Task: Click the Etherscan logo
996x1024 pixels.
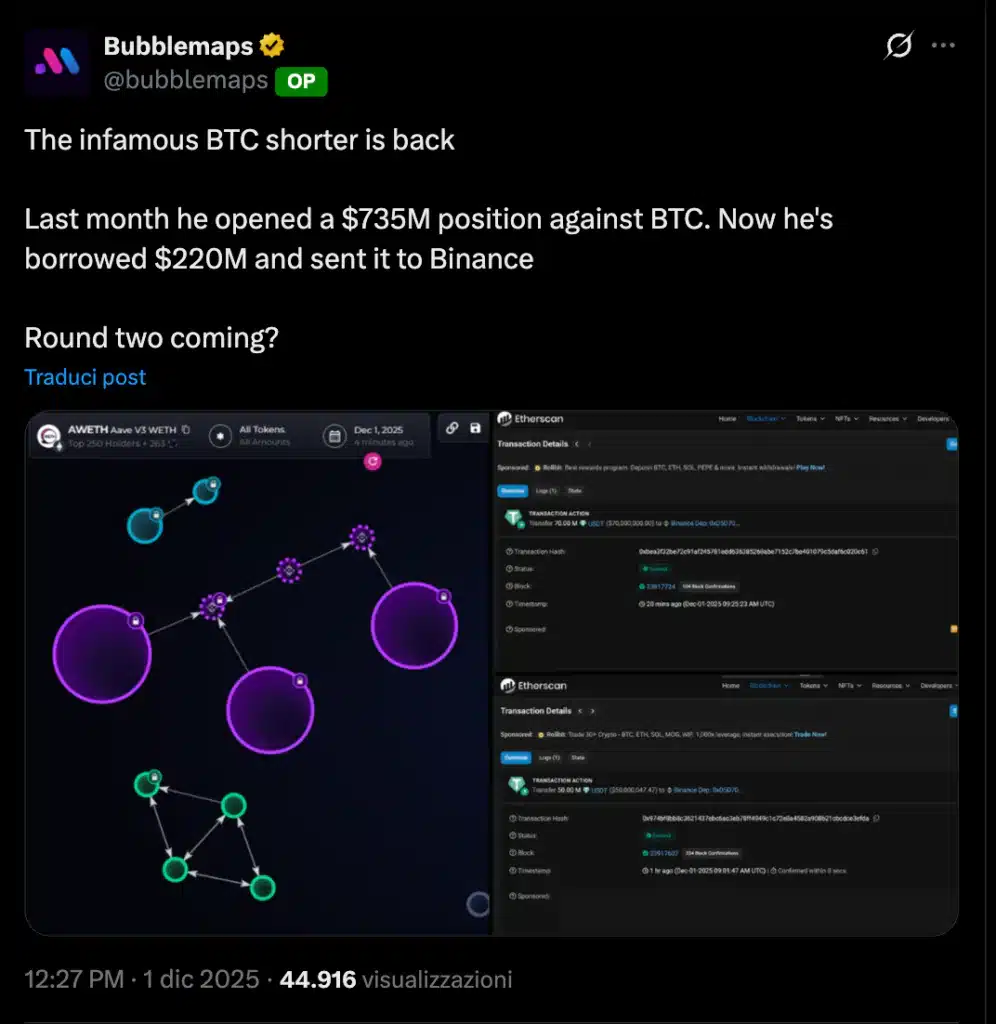Action: 507,420
